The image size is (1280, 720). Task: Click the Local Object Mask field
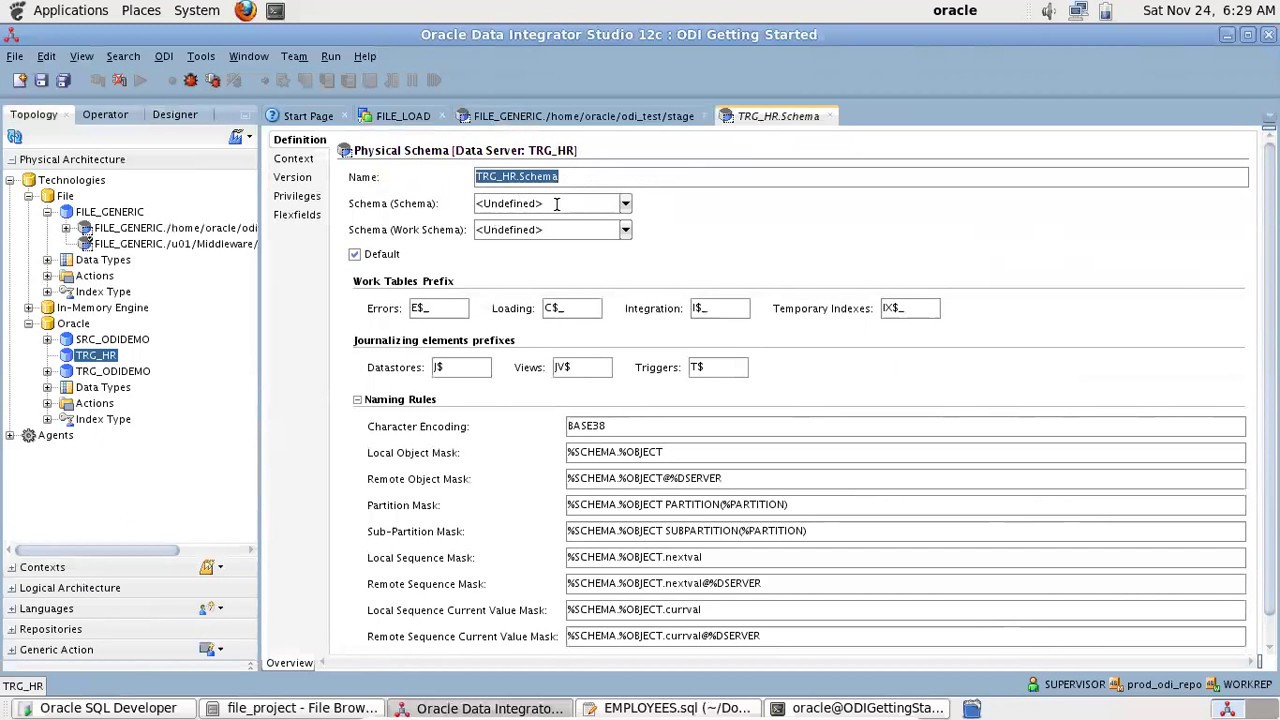tap(905, 453)
